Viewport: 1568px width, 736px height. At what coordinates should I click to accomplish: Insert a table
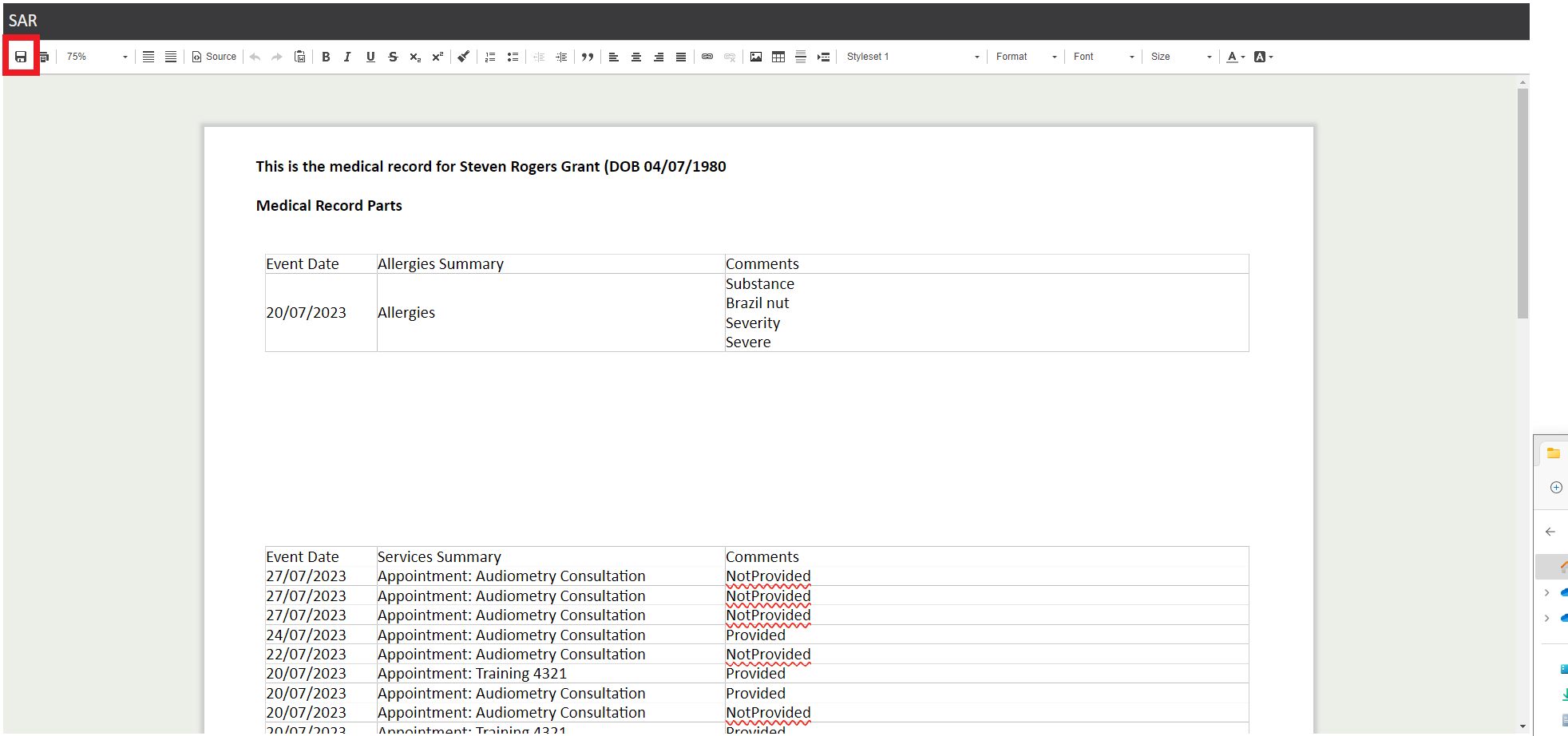pos(778,56)
